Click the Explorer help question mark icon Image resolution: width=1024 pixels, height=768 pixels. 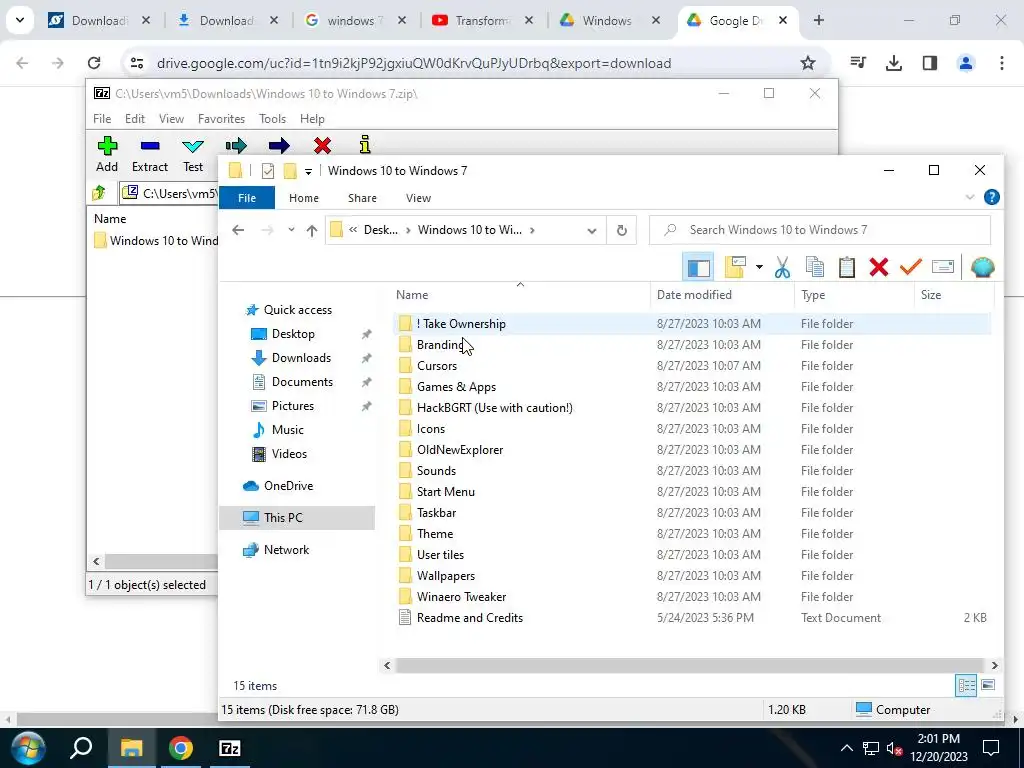[x=991, y=197]
